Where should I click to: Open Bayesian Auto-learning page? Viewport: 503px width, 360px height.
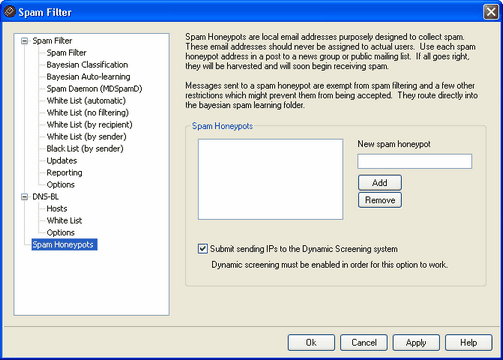[x=88, y=77]
